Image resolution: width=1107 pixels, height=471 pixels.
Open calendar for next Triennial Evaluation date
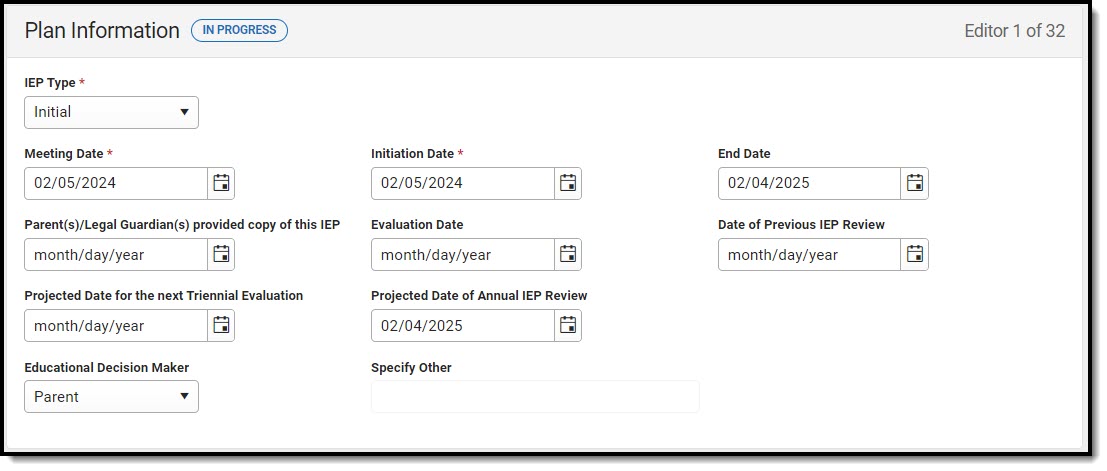(221, 326)
